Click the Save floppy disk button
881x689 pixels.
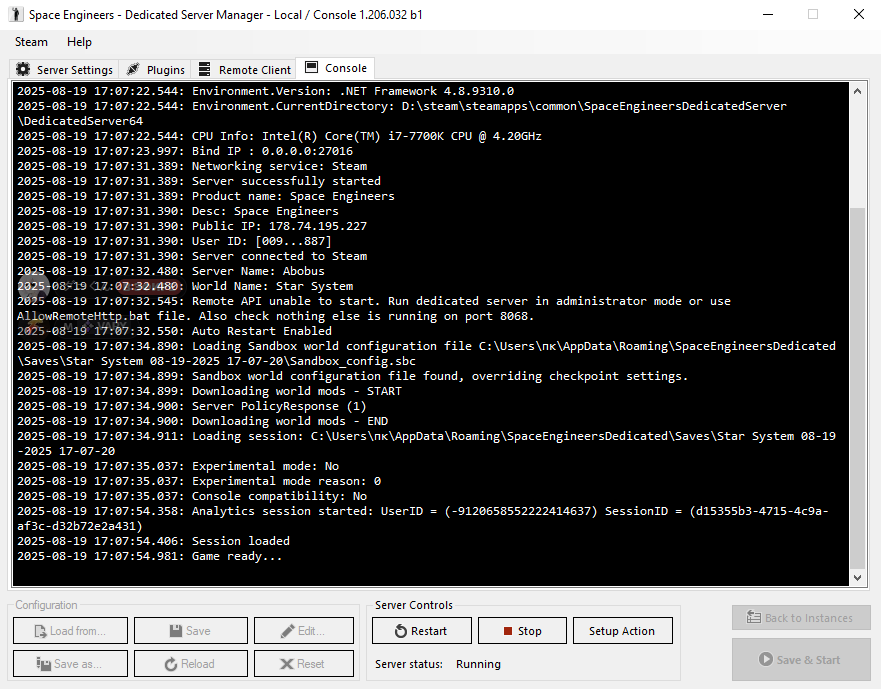pyautogui.click(x=191, y=631)
